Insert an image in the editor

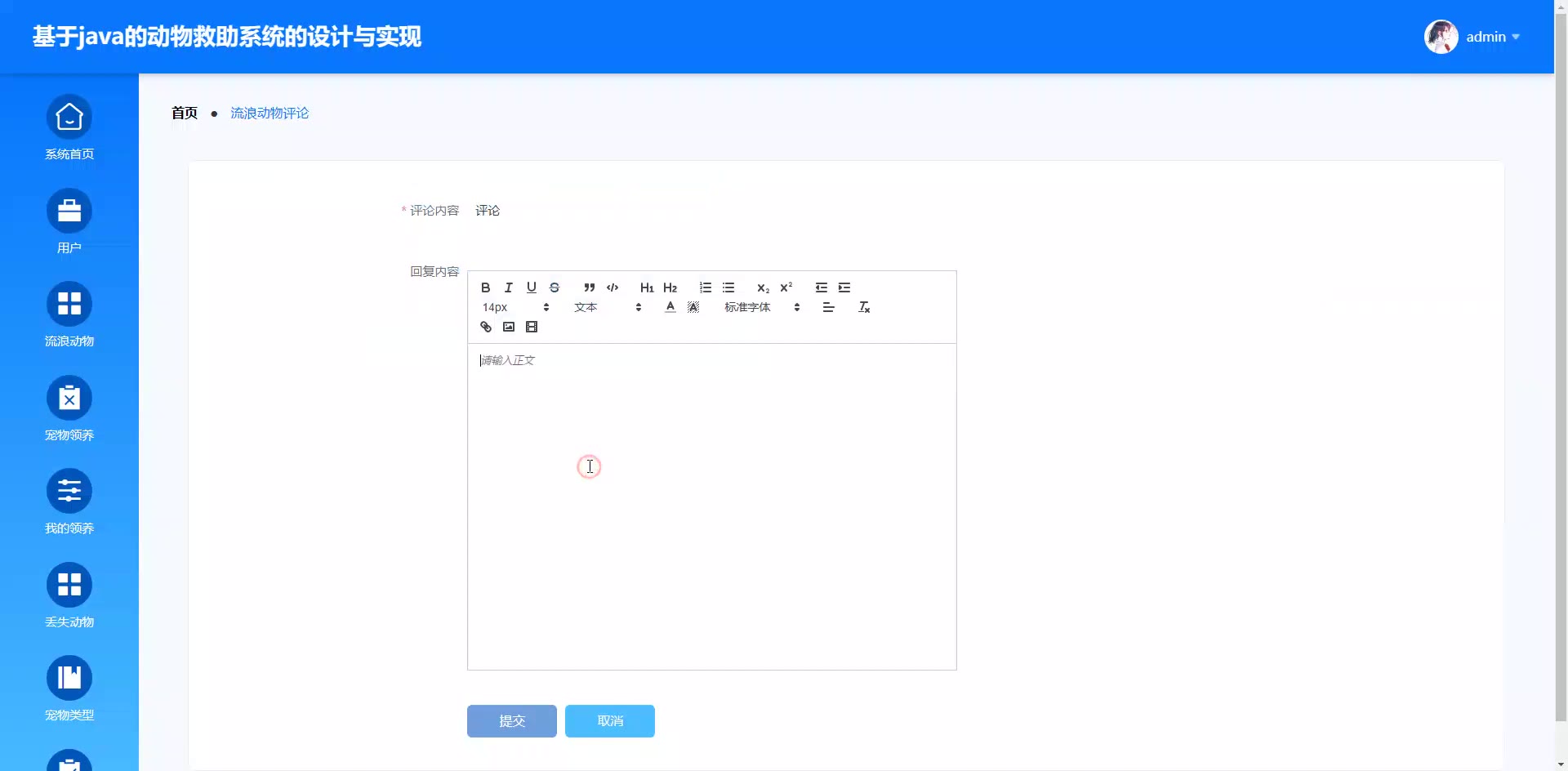[508, 327]
